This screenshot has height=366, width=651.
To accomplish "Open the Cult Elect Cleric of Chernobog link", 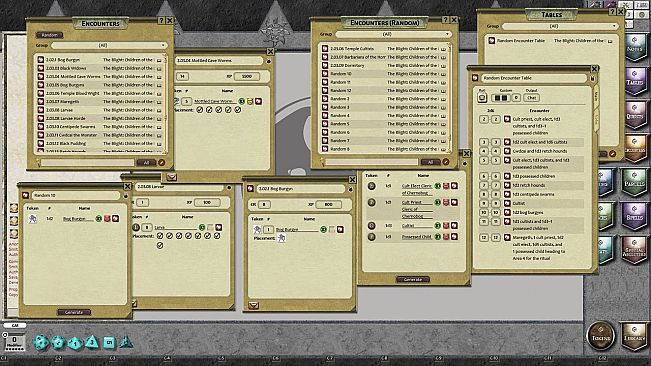I will 416,189.
